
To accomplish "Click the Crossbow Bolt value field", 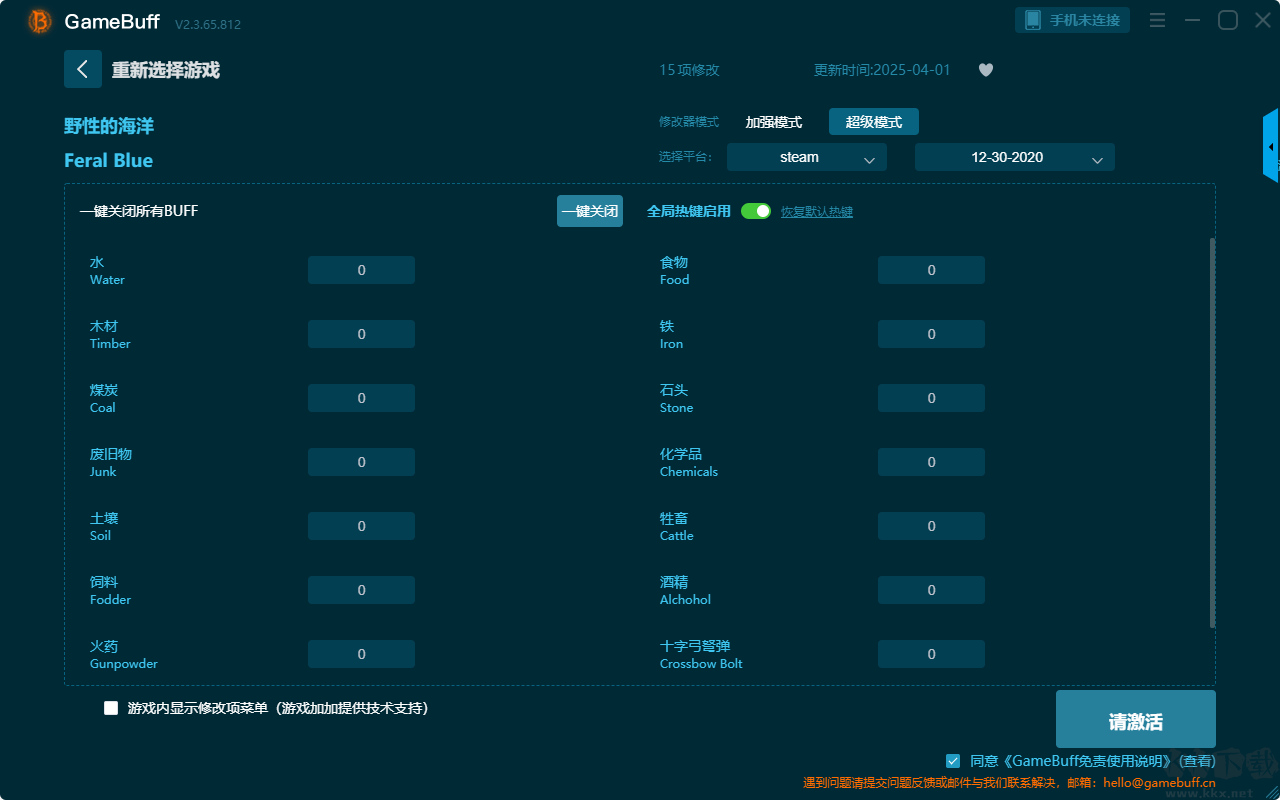I will click(x=931, y=654).
